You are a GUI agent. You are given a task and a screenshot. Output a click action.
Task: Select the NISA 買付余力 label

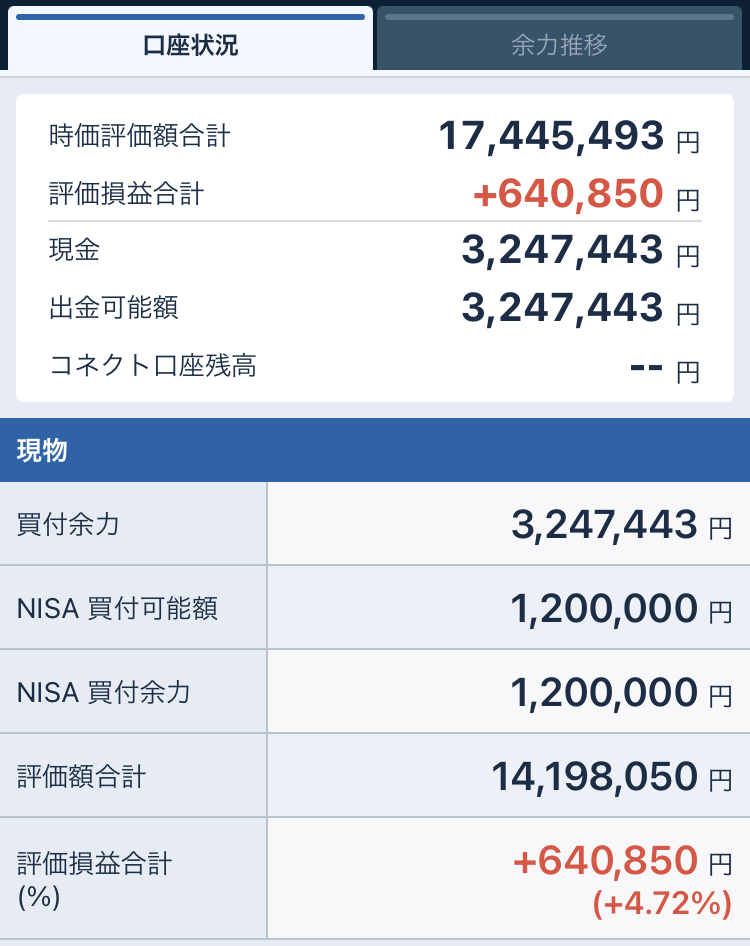(x=104, y=692)
